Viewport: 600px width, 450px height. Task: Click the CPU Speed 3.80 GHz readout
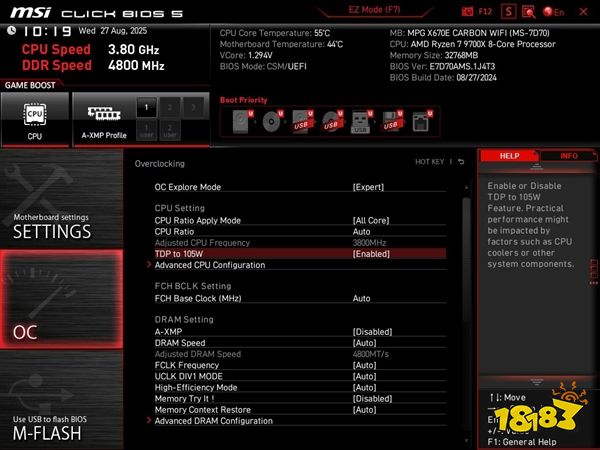click(90, 49)
